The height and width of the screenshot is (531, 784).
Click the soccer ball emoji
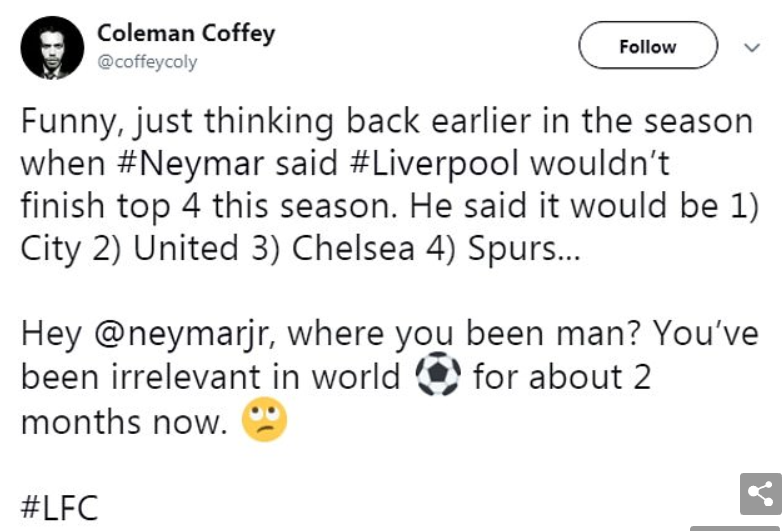(436, 378)
